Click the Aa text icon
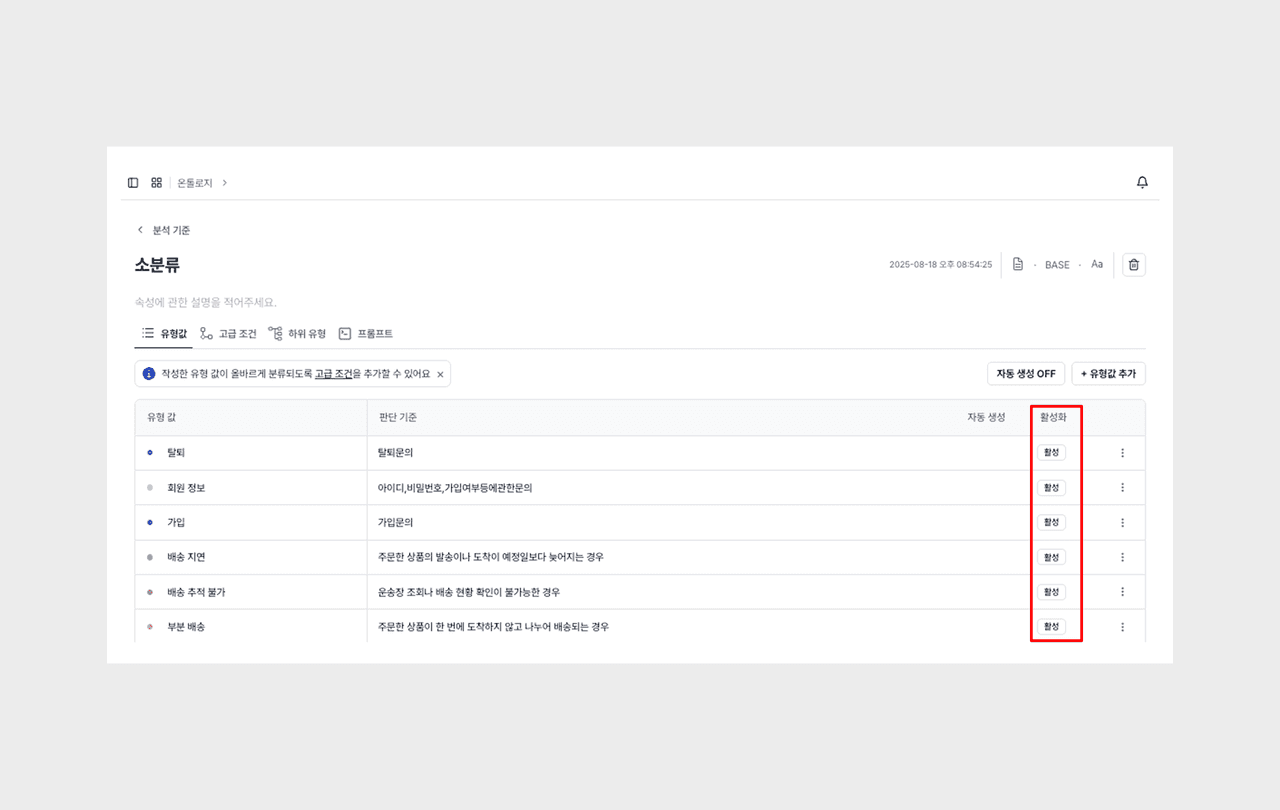Image resolution: width=1280 pixels, height=810 pixels. [x=1097, y=264]
